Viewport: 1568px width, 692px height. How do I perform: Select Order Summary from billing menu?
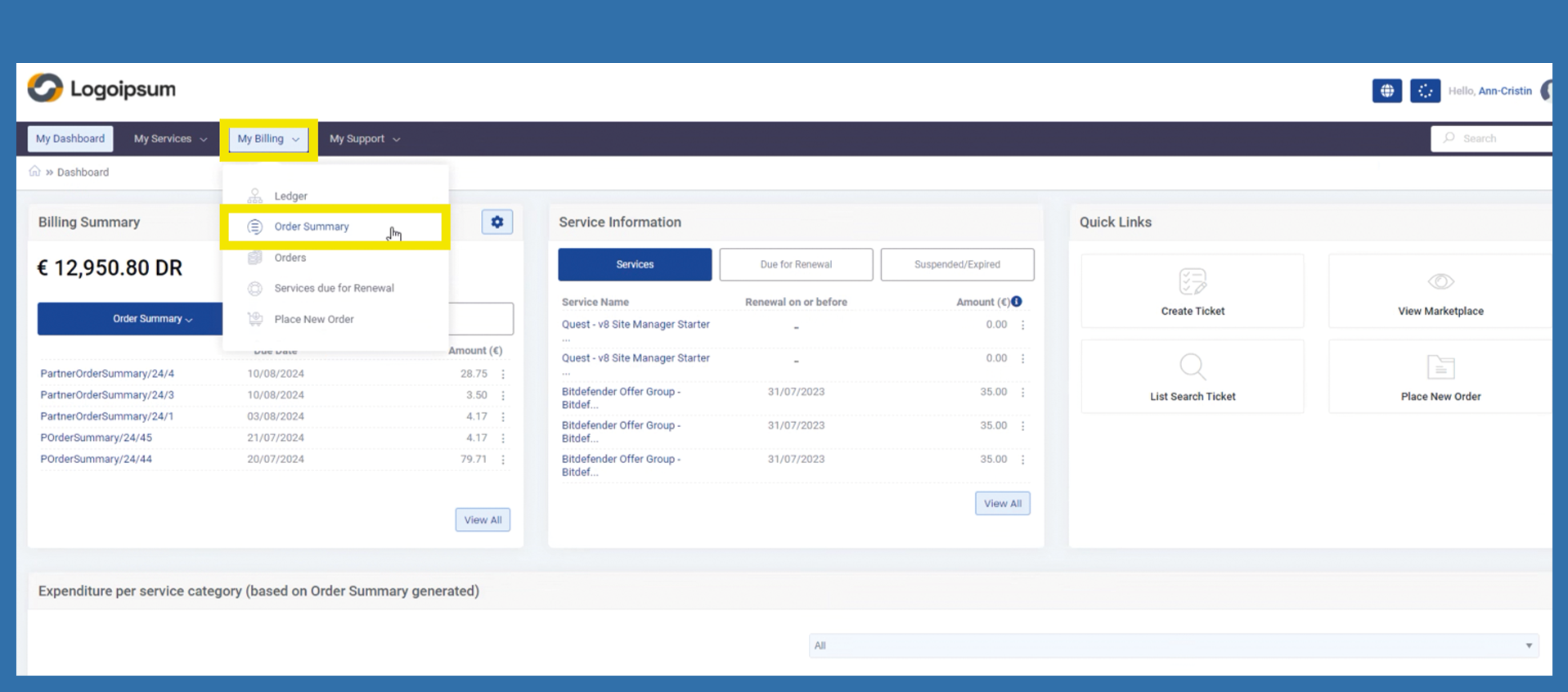pos(312,227)
